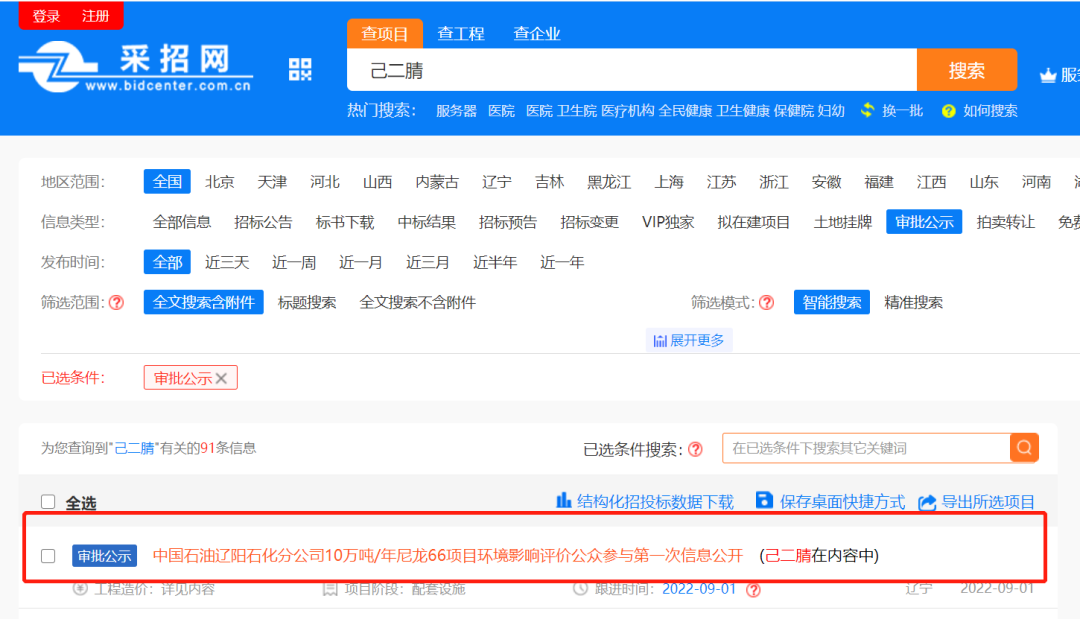Expand more filters with 展开更多
The height and width of the screenshot is (619, 1080).
(x=689, y=341)
